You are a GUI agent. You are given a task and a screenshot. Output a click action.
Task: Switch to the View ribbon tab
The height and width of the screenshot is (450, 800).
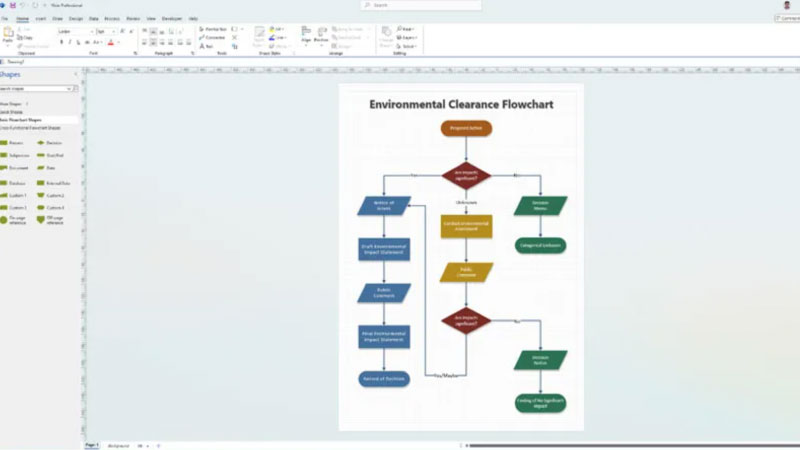(x=151, y=19)
